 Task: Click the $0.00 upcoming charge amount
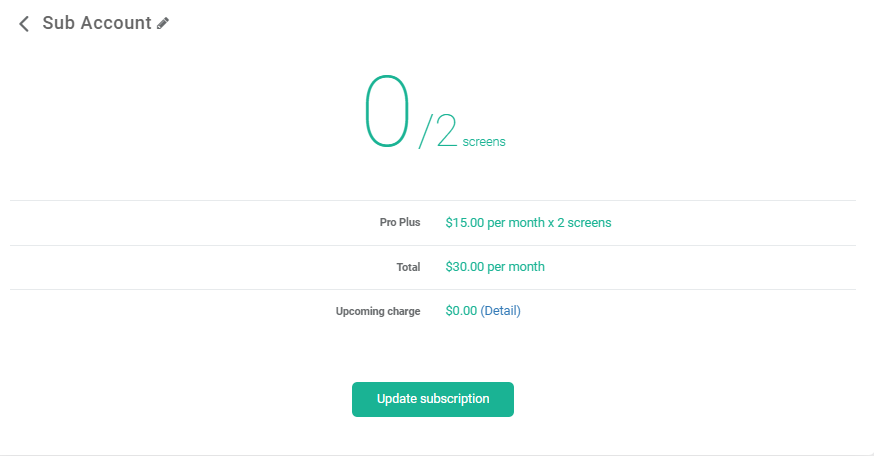pos(461,311)
